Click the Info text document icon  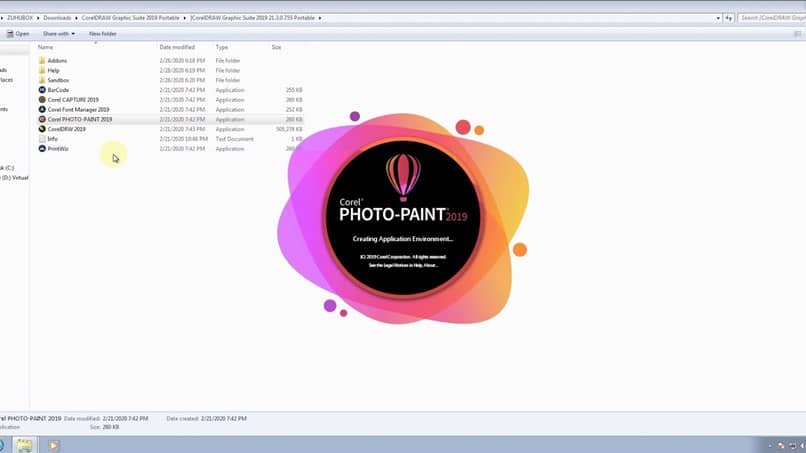(x=42, y=139)
